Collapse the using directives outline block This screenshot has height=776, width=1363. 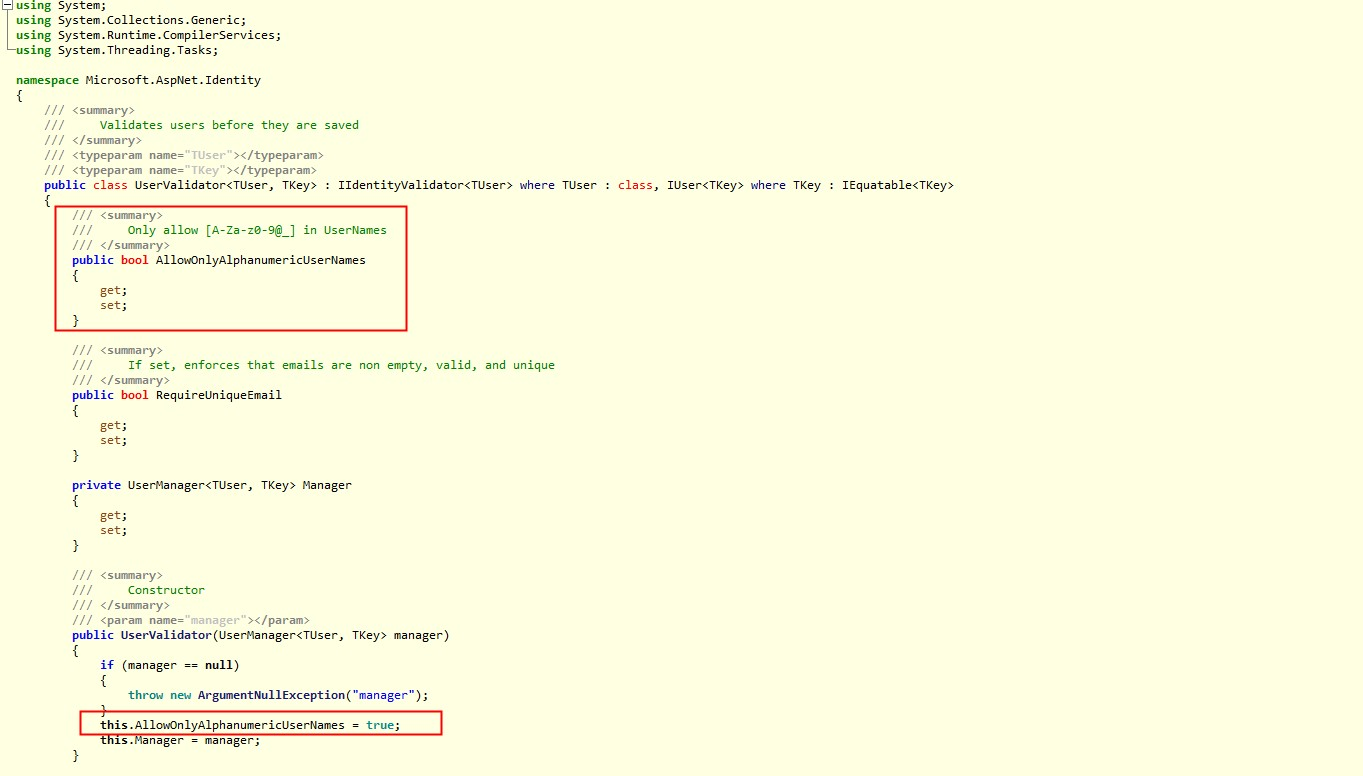pyautogui.click(x=8, y=6)
